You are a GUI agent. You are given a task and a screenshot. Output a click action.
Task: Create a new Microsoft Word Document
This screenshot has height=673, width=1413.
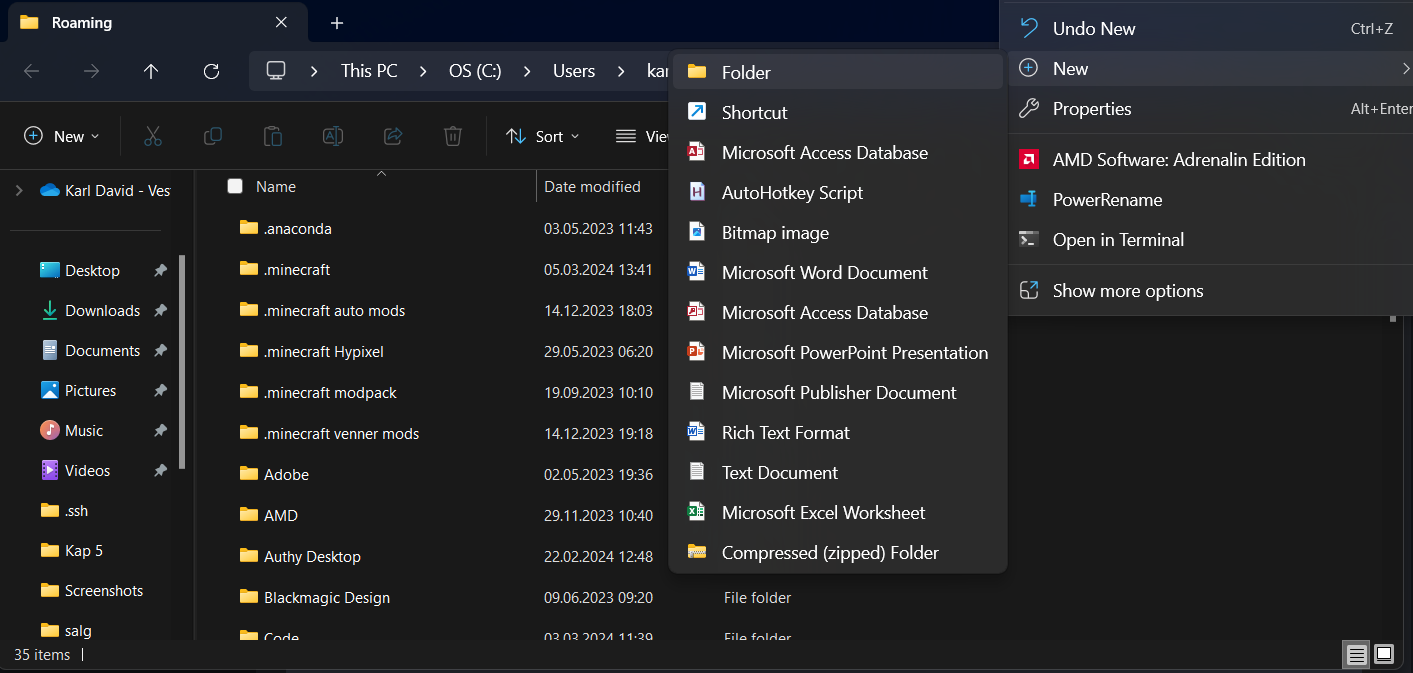pyautogui.click(x=838, y=272)
